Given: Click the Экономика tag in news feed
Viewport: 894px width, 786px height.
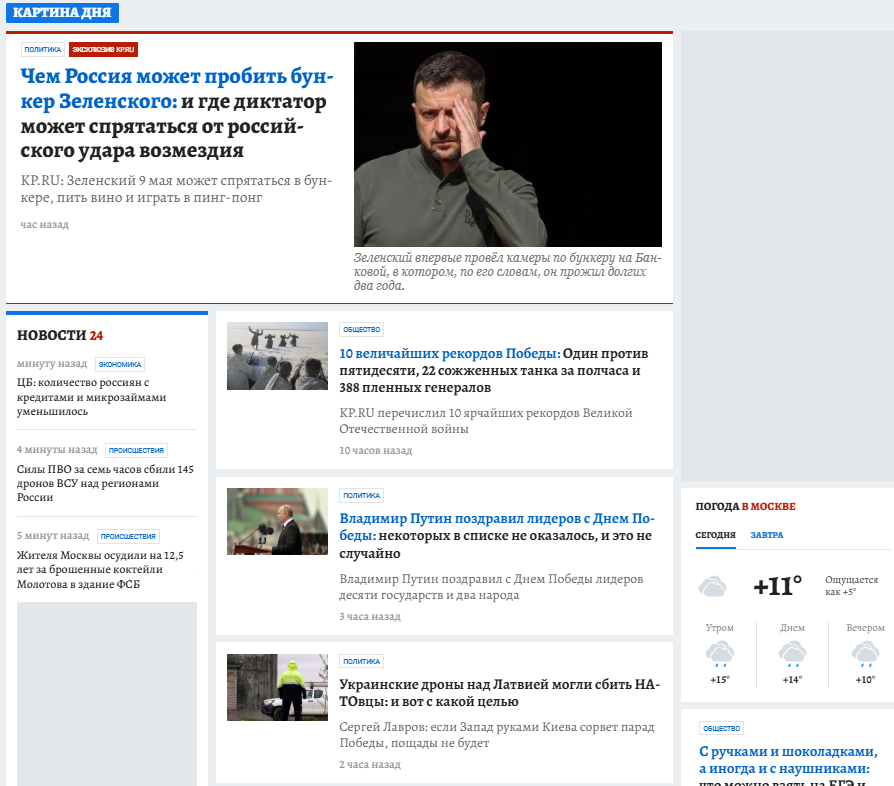Looking at the screenshot, I should tap(120, 364).
